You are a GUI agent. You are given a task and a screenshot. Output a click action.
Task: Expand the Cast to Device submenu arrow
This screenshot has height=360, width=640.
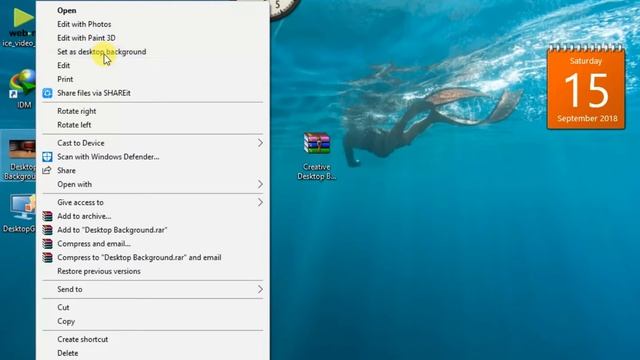(260, 143)
